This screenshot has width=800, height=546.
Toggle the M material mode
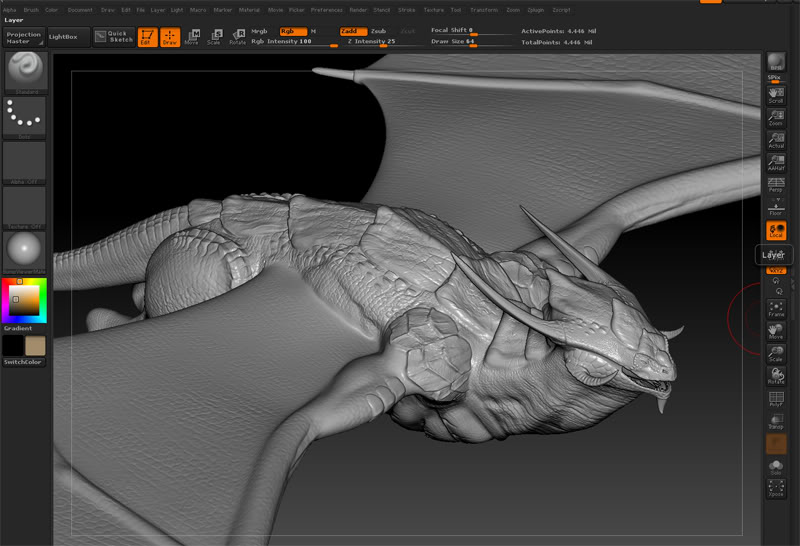point(313,31)
